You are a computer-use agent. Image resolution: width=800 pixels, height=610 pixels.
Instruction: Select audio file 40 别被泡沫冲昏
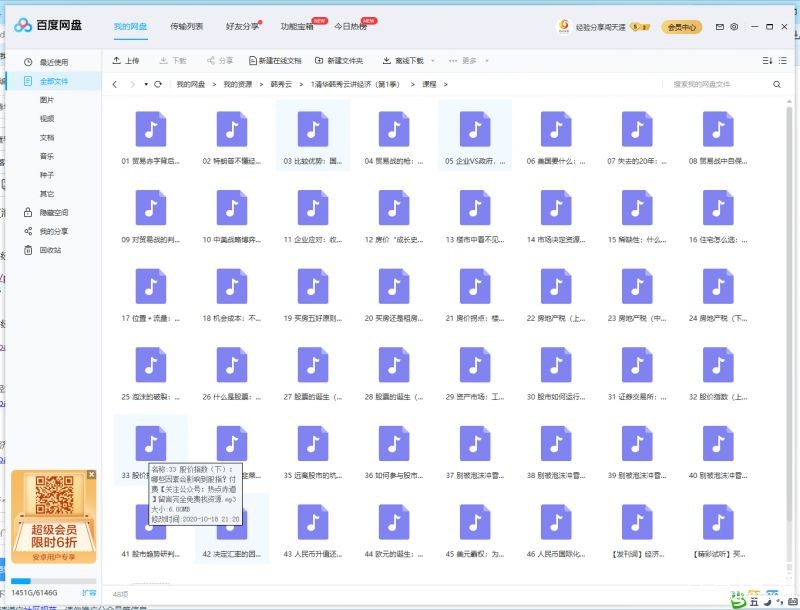[x=718, y=452]
